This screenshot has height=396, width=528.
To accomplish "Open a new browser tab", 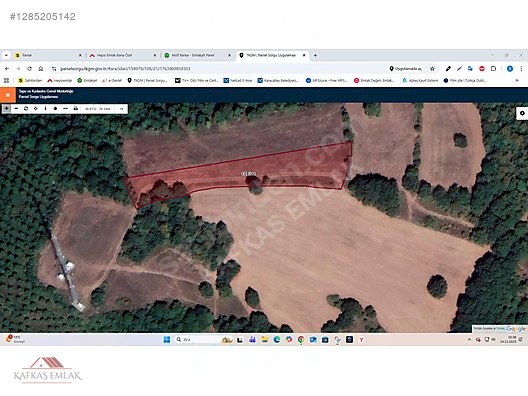I will [315, 55].
